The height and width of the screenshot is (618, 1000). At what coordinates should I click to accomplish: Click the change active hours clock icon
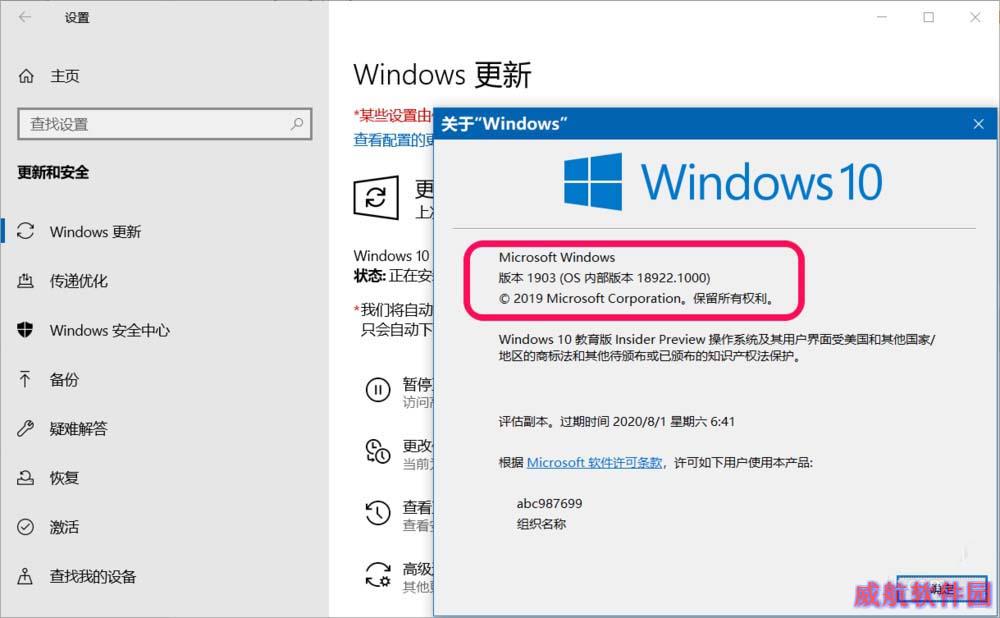coord(378,451)
